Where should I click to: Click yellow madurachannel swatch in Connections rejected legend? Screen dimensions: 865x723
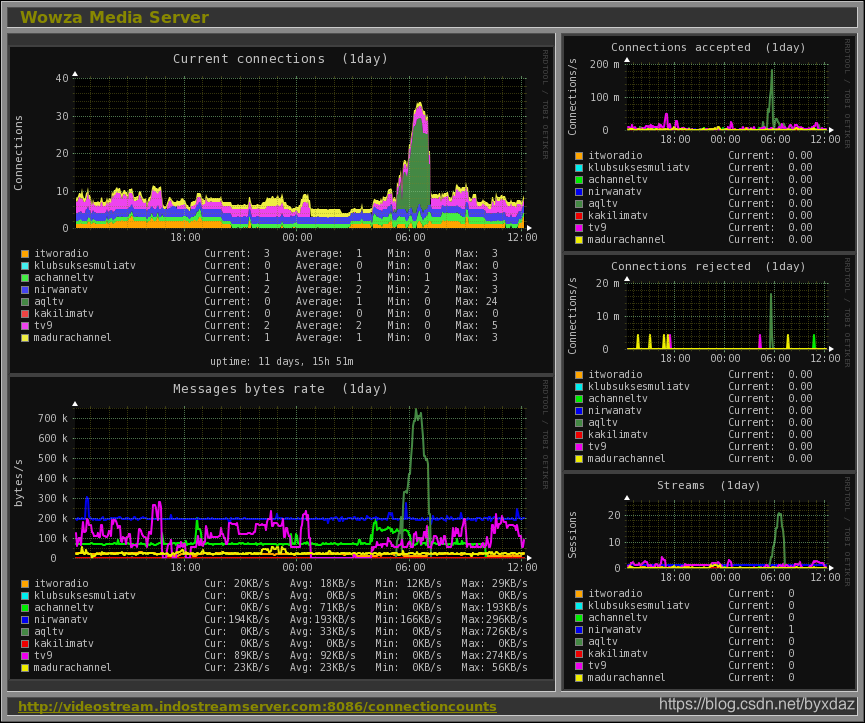579,459
